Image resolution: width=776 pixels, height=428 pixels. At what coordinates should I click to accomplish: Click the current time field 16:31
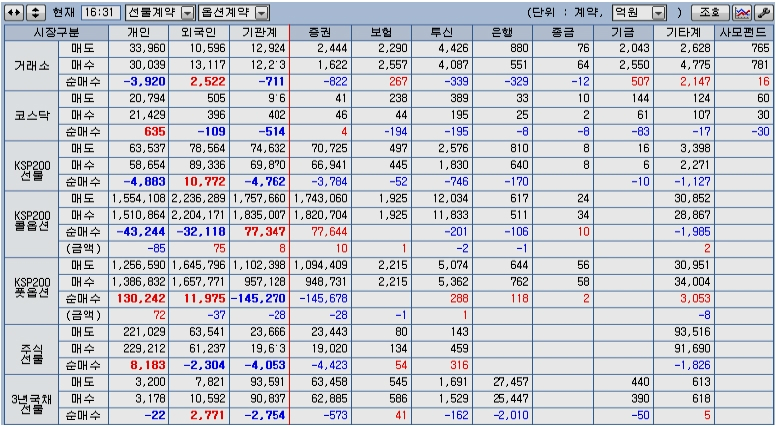tap(100, 13)
